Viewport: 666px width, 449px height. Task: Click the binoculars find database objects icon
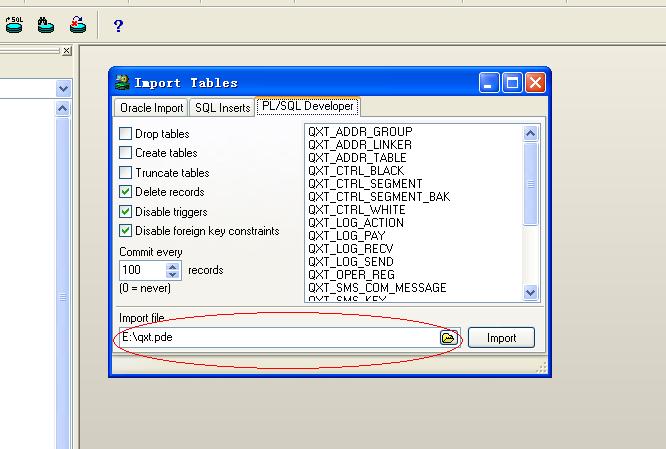pyautogui.click(x=45, y=23)
